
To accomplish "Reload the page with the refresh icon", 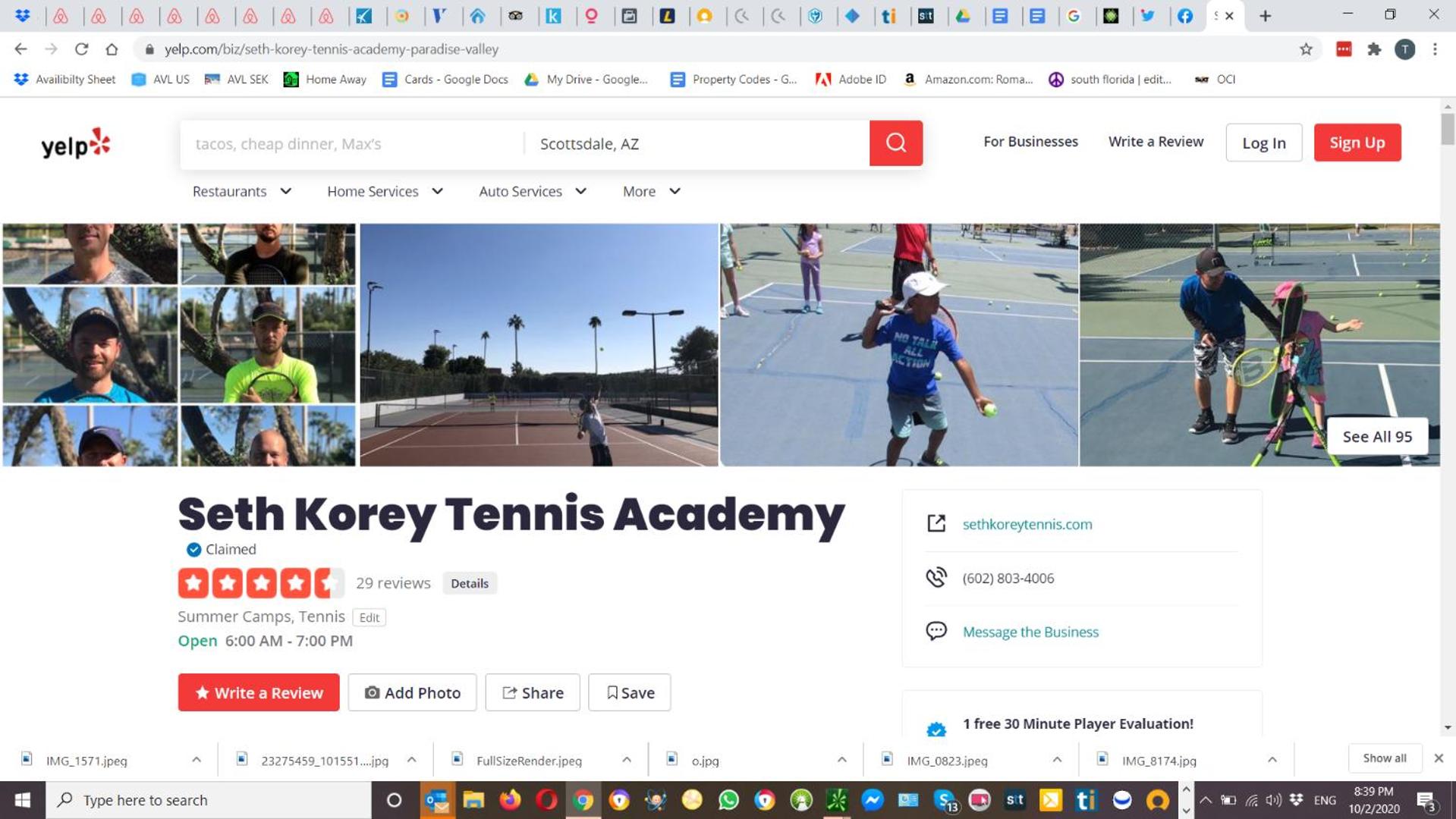I will coord(81,49).
